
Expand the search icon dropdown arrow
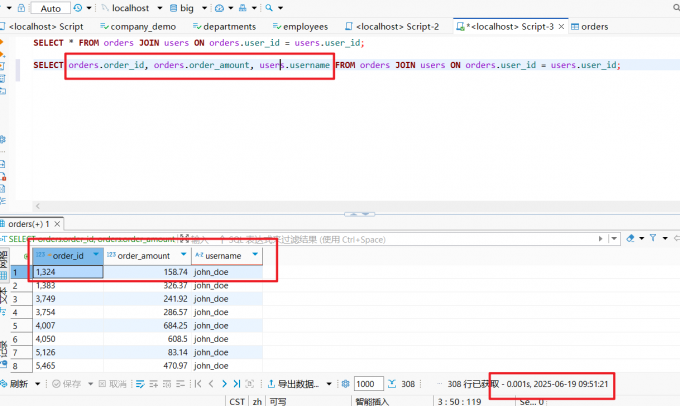coord(281,8)
